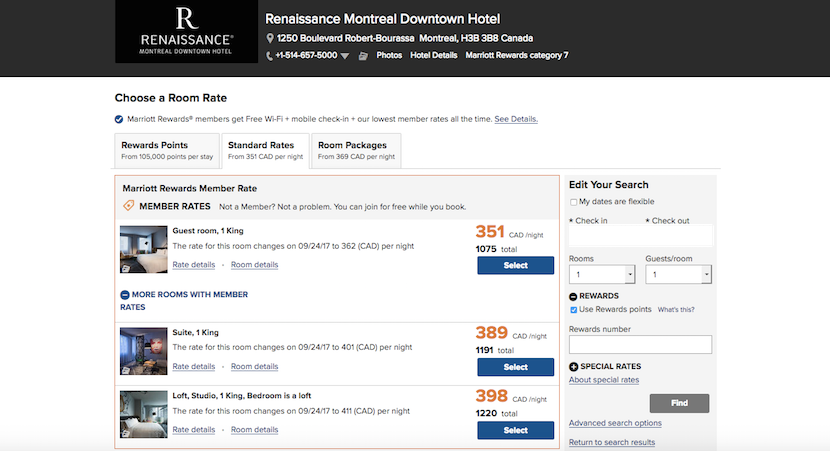Open the Rooms dropdown
Screen dimensions: 830x451
[601, 274]
